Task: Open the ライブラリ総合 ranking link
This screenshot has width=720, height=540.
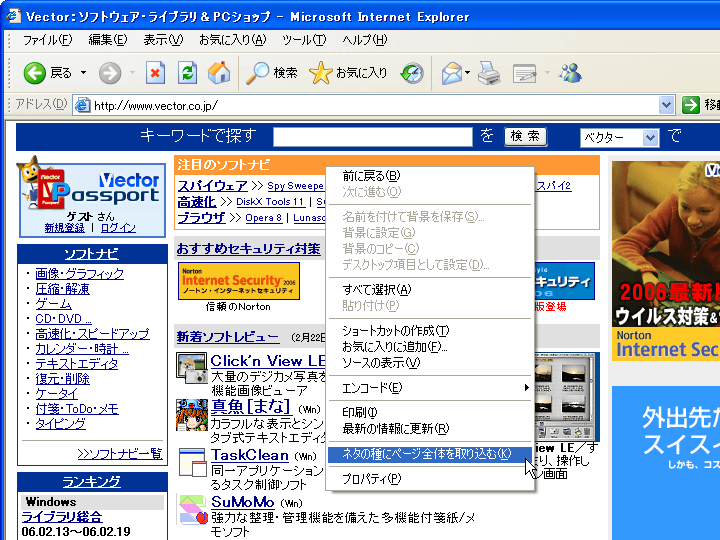Action: (62, 517)
